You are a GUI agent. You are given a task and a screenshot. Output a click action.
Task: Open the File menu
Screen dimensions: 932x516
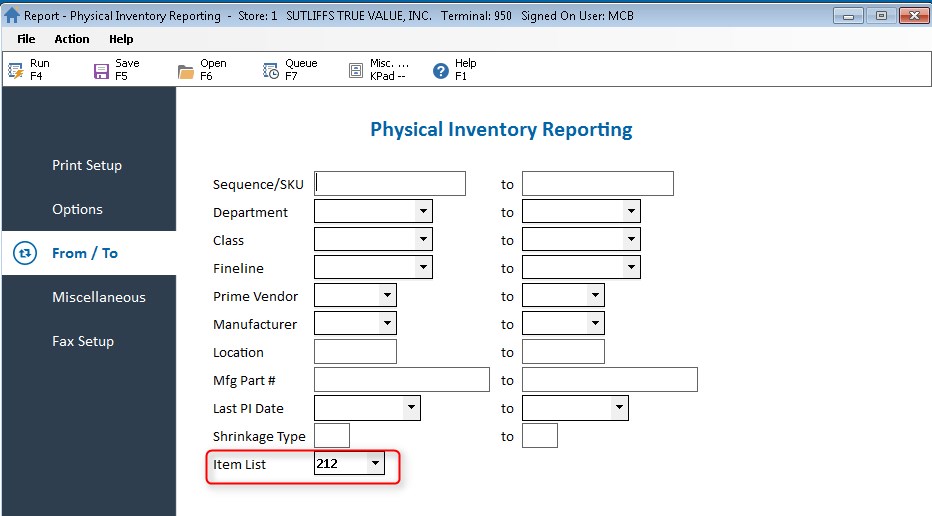(26, 39)
